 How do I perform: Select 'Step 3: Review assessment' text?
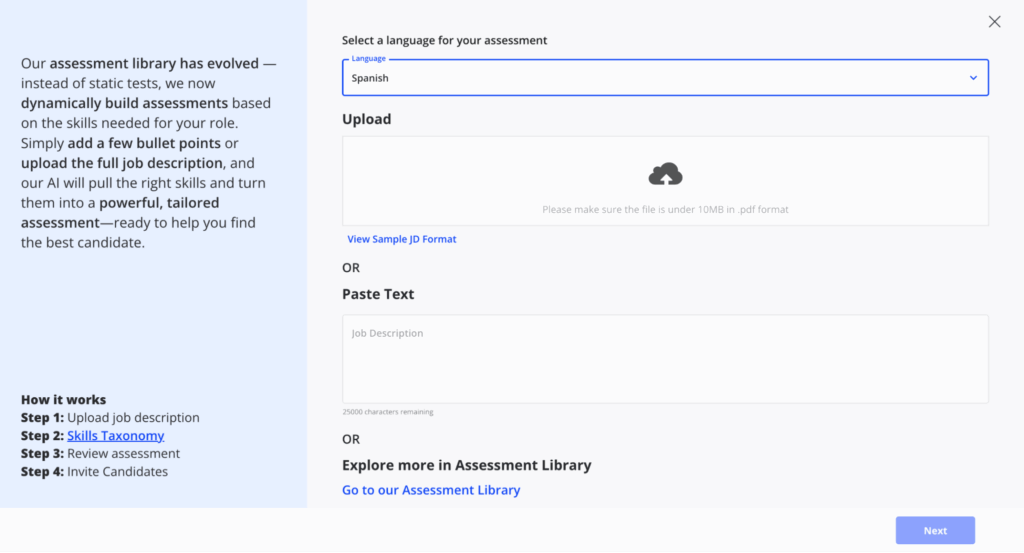click(100, 454)
